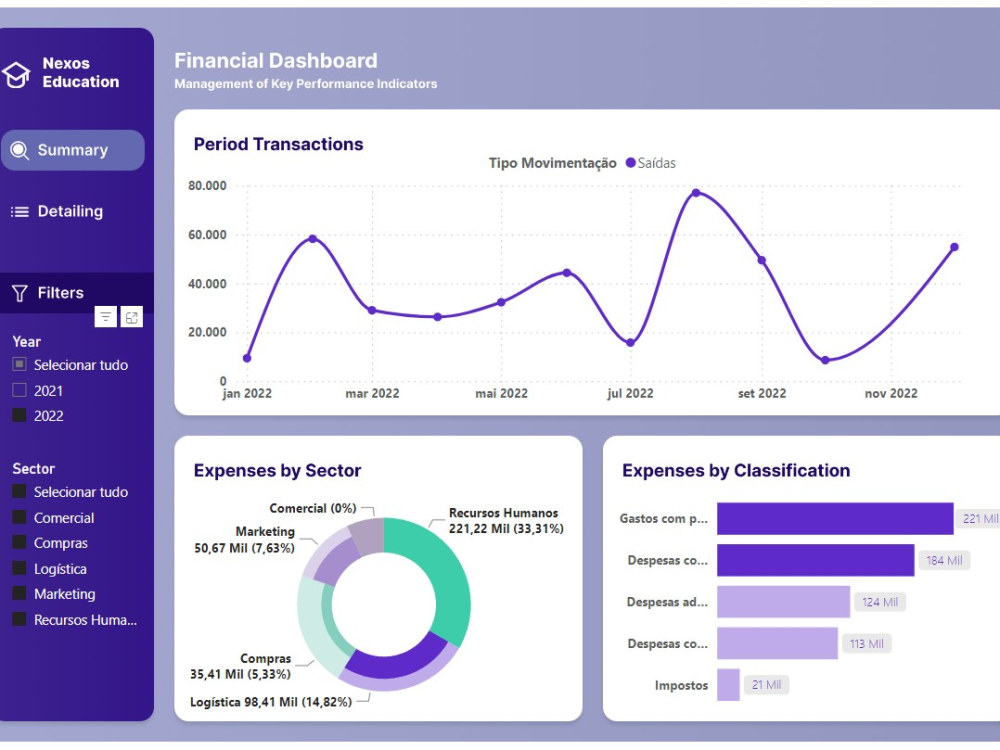Image resolution: width=1000 pixels, height=750 pixels.
Task: Select the magnifying glass icon beside Summary
Action: [20, 149]
